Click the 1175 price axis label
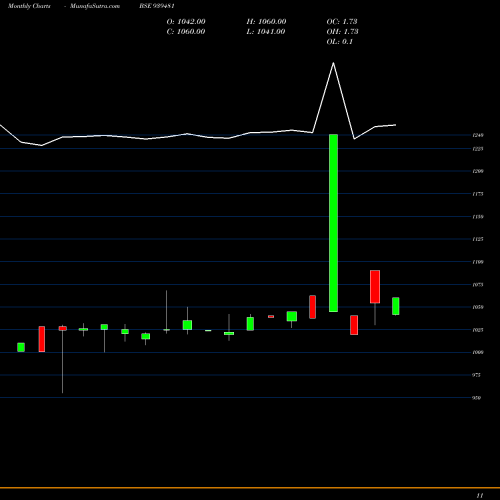This screenshot has width=500, height=500. tap(478, 194)
